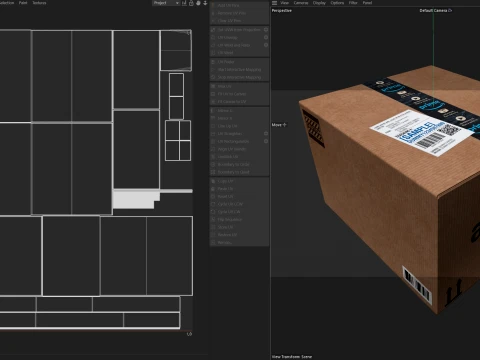The width and height of the screenshot is (480, 360).
Task: Click Stop Interactive Mapping
Action: [x=239, y=77]
